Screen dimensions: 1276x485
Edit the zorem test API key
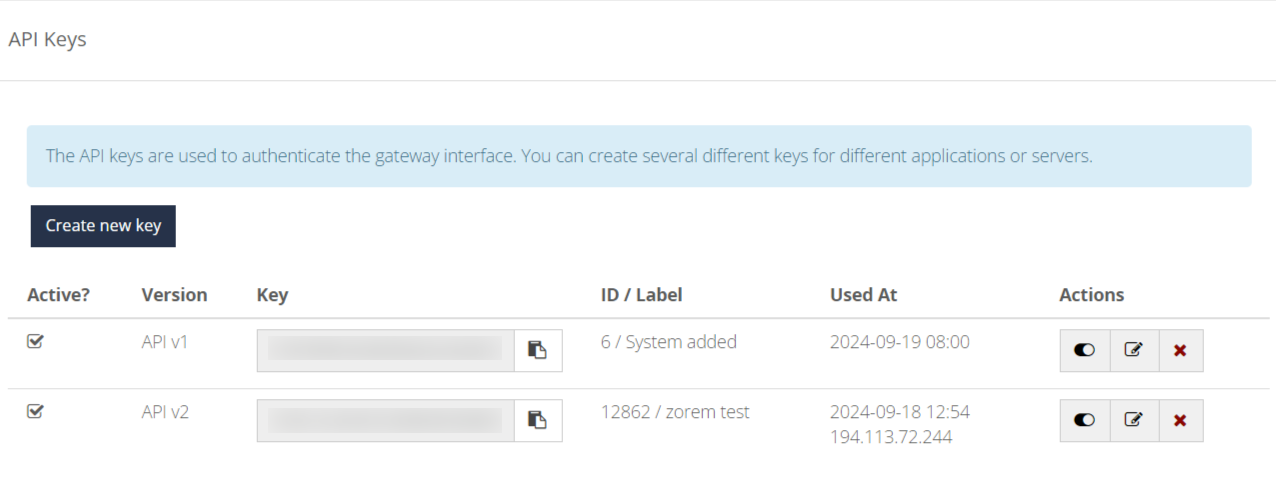[x=1134, y=420]
